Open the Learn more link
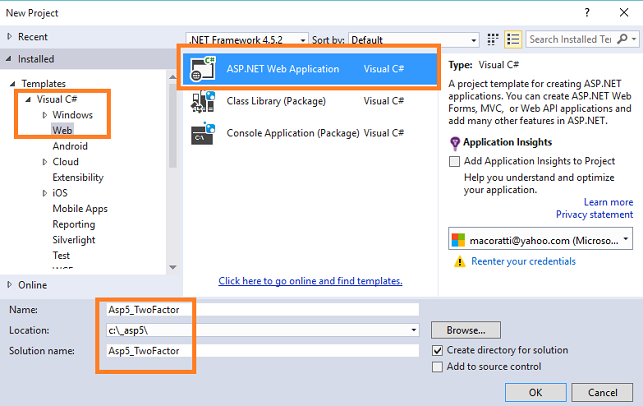 coord(608,202)
